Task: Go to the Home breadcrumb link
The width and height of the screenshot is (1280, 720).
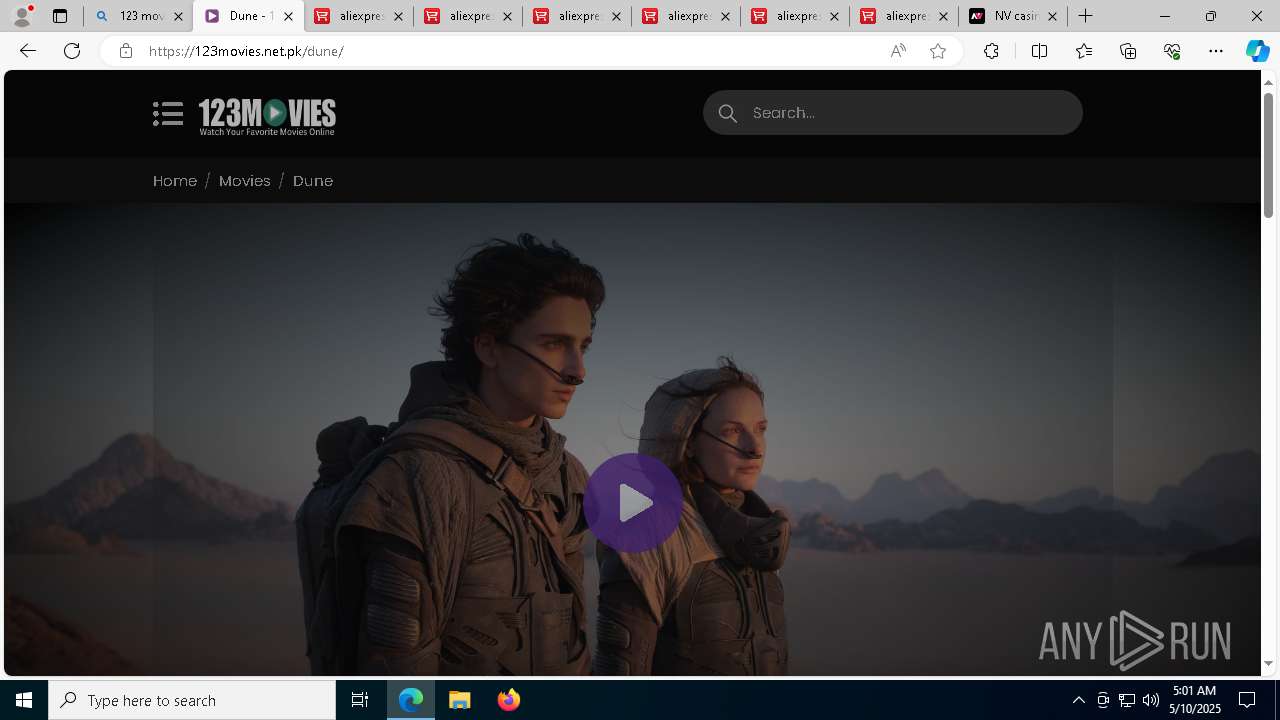Action: [175, 181]
